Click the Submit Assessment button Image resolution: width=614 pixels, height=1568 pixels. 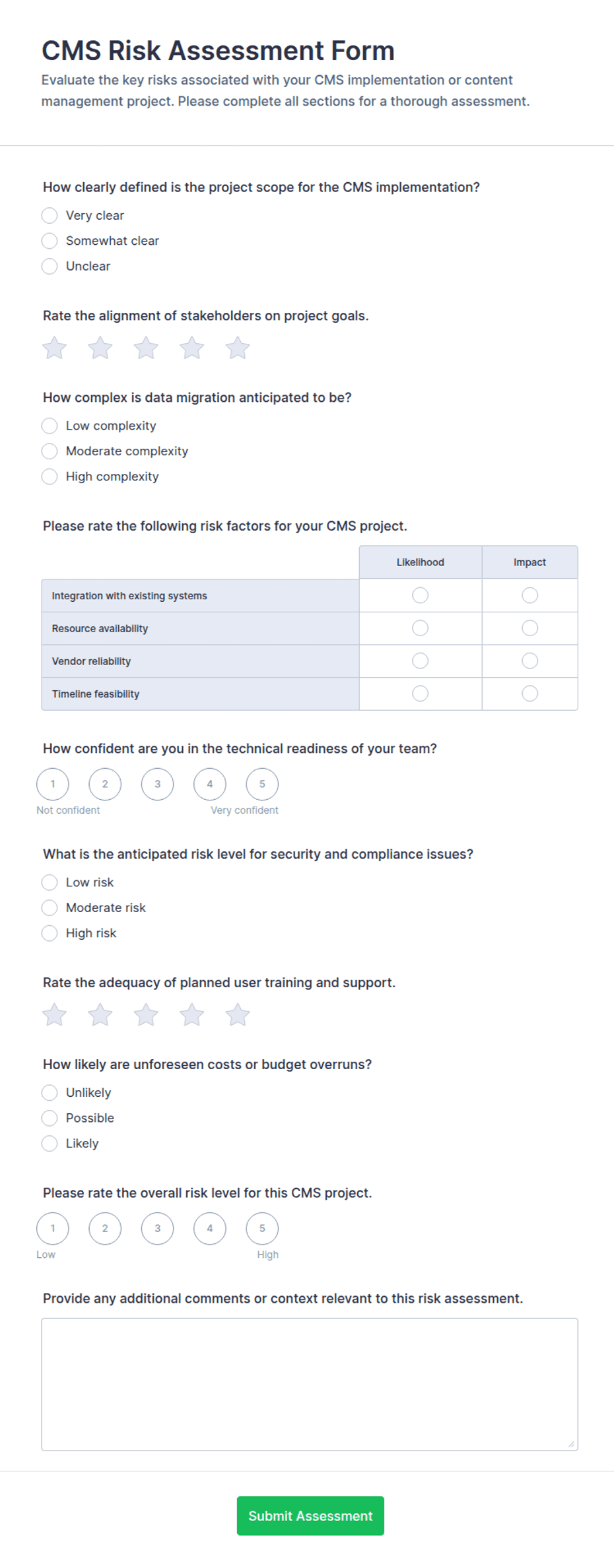[x=310, y=1516]
